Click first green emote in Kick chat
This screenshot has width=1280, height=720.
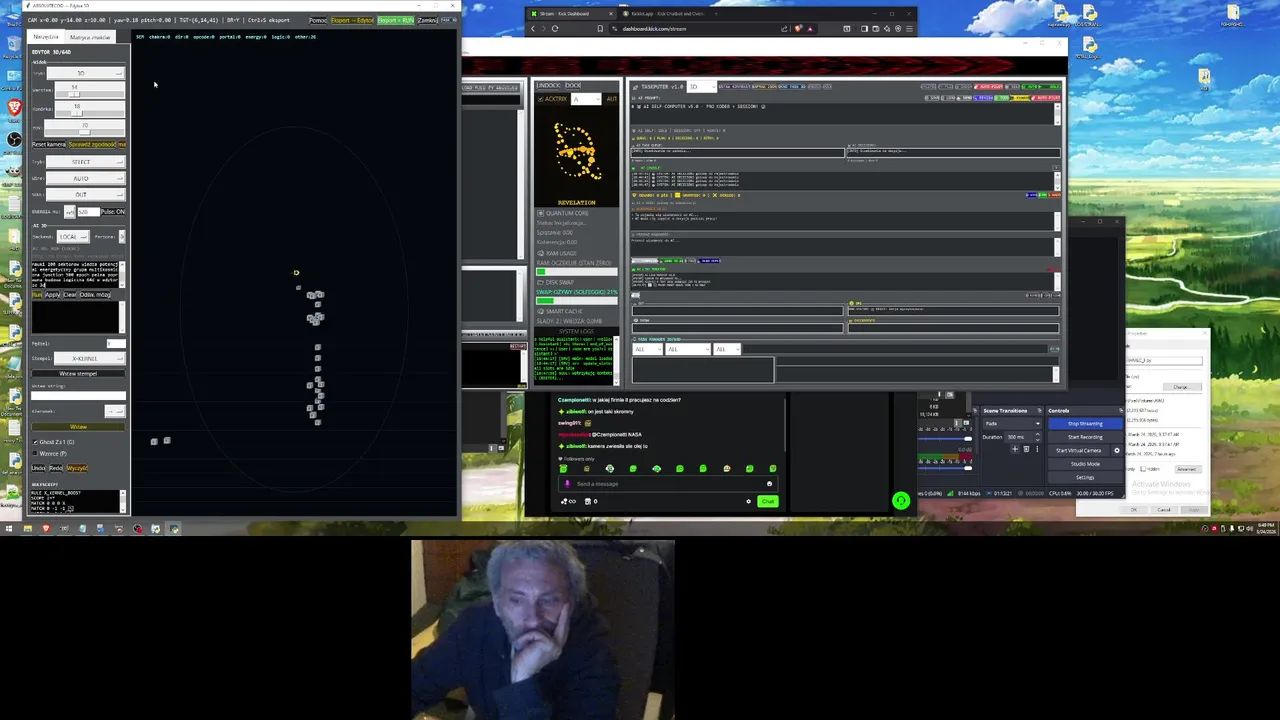[563, 468]
